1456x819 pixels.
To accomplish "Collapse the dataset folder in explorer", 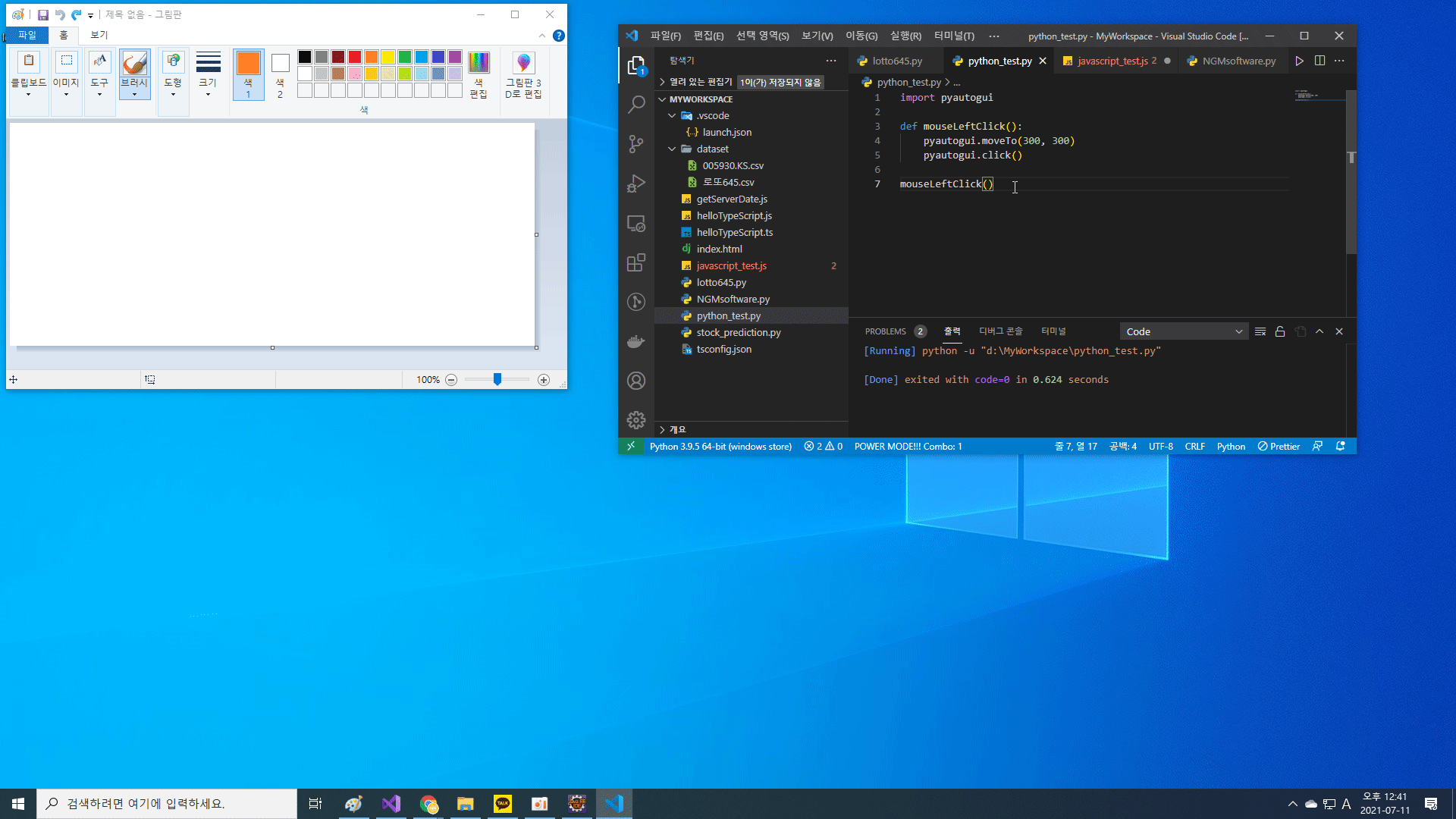I will (x=672, y=149).
